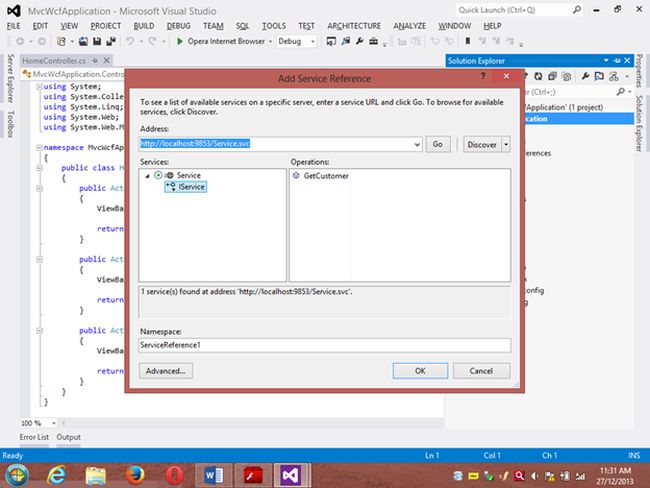Switch to HomeController.cs tab

[x=54, y=62]
